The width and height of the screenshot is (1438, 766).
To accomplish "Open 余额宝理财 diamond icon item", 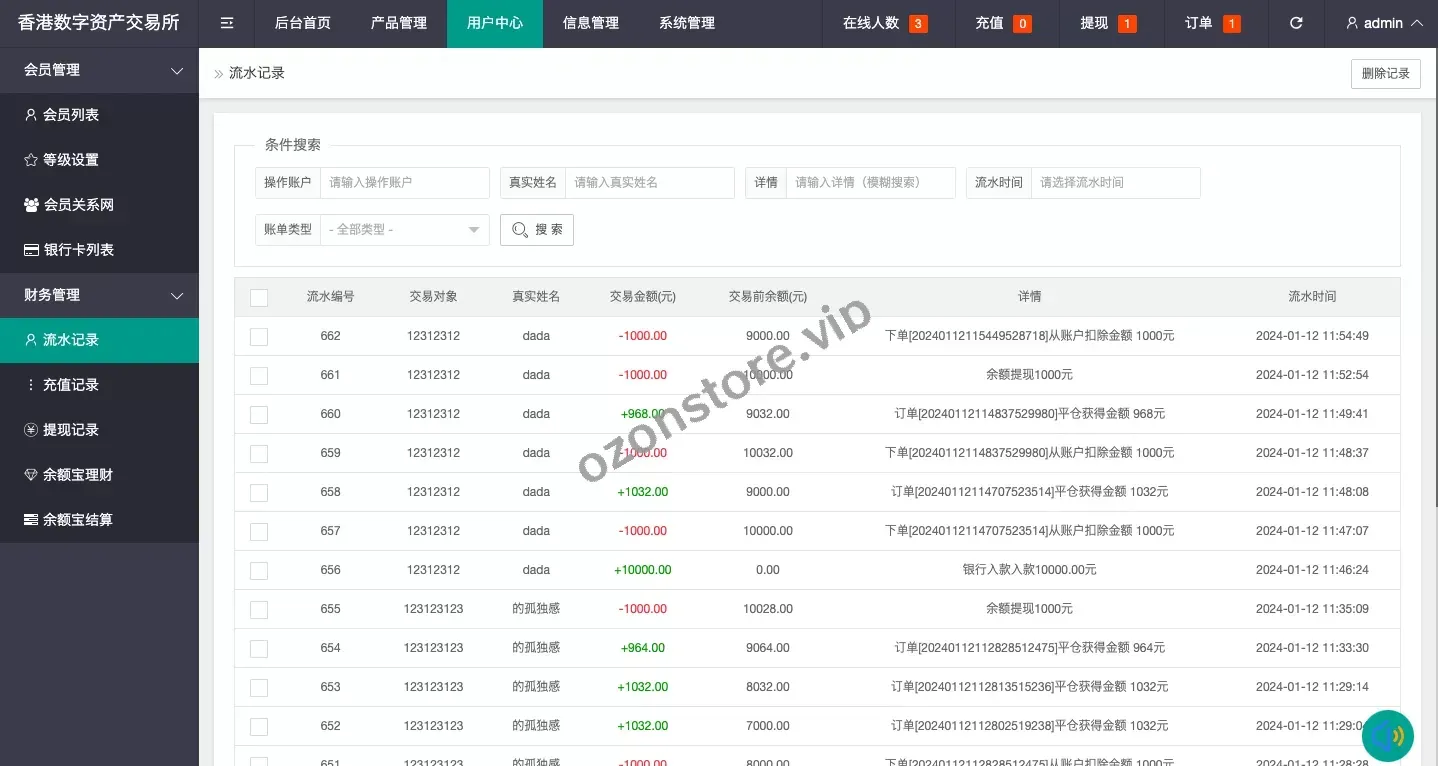I will click(77, 475).
